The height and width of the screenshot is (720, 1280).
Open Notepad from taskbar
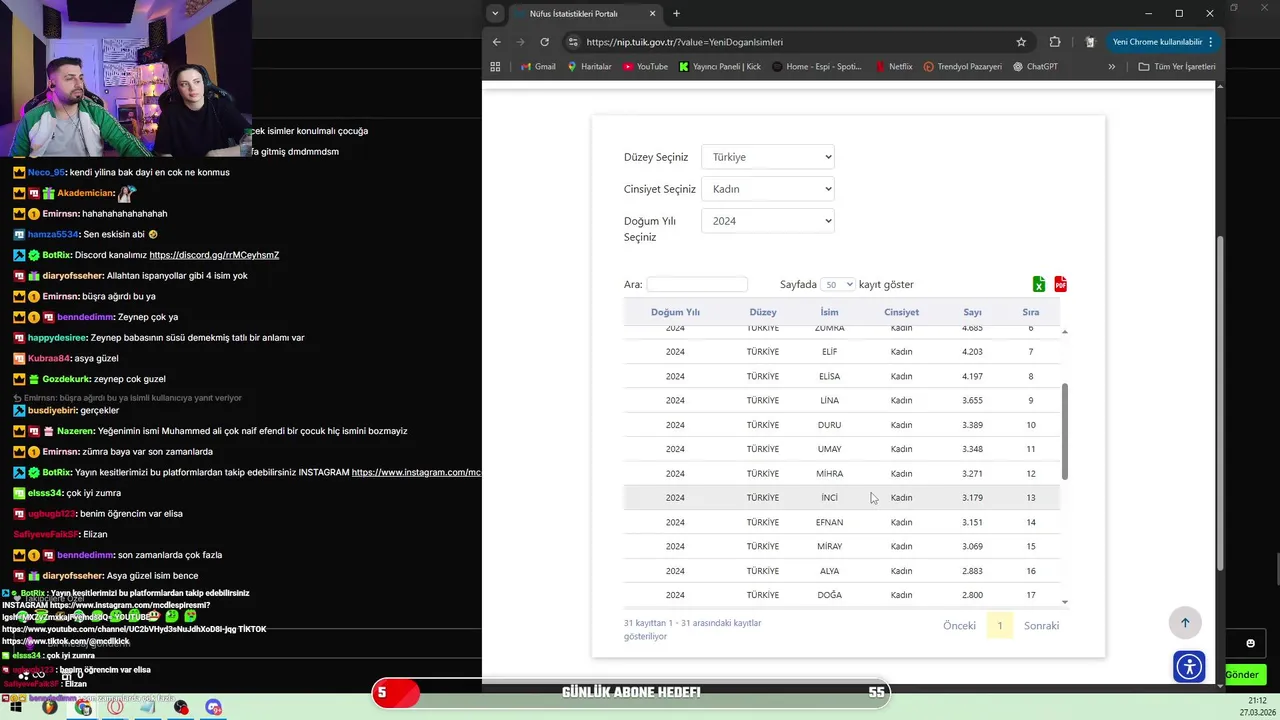tap(148, 707)
